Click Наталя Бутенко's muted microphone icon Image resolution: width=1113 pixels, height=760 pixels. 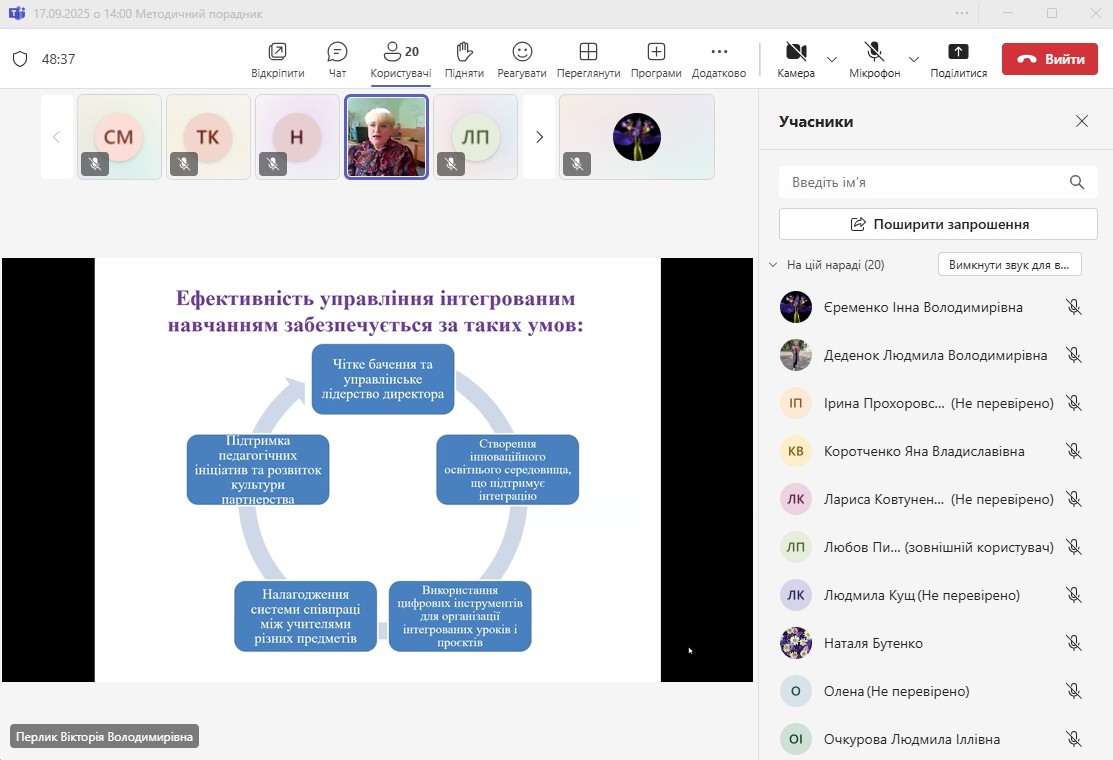point(1074,643)
